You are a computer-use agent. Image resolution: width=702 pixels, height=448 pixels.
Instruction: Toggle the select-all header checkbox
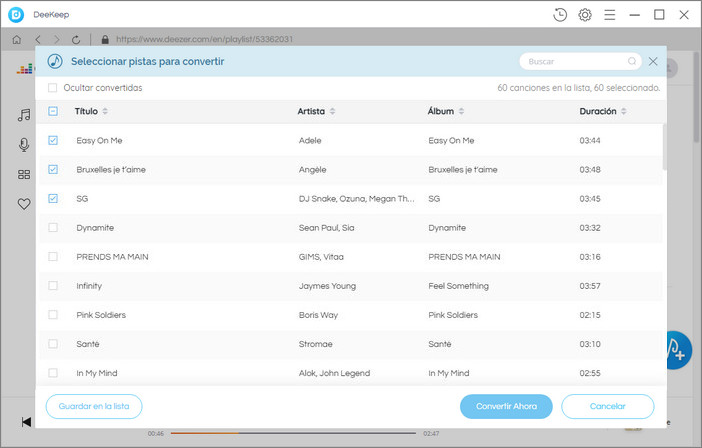coord(53,111)
